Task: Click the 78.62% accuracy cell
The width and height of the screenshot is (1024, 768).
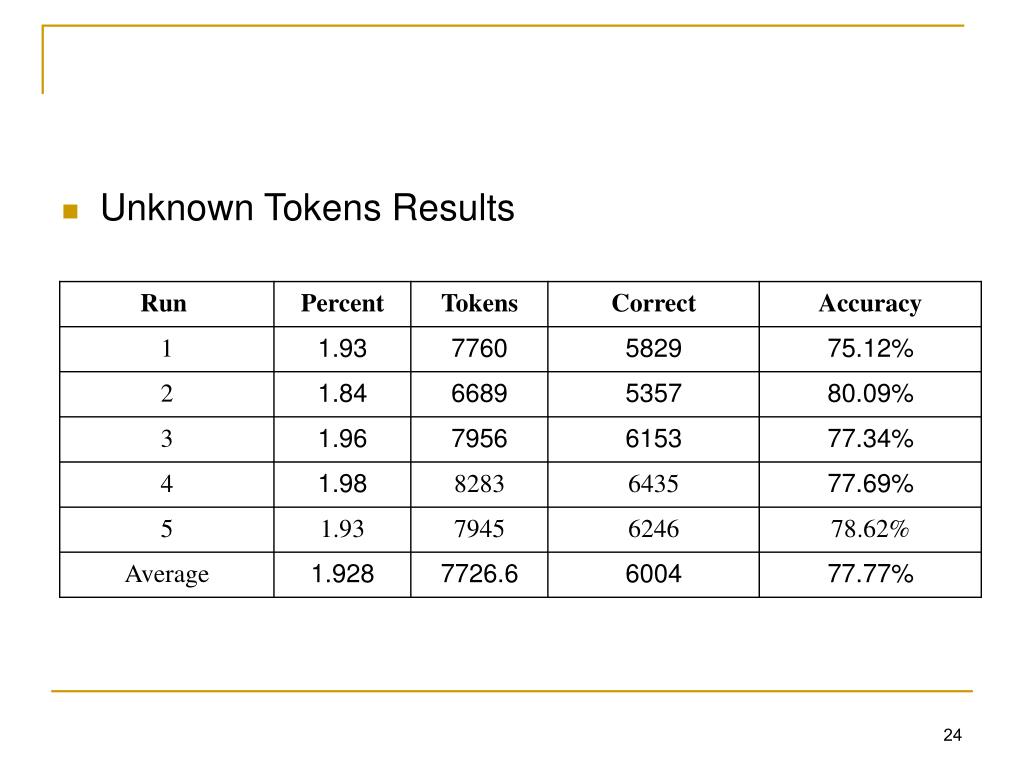Action: (x=870, y=530)
